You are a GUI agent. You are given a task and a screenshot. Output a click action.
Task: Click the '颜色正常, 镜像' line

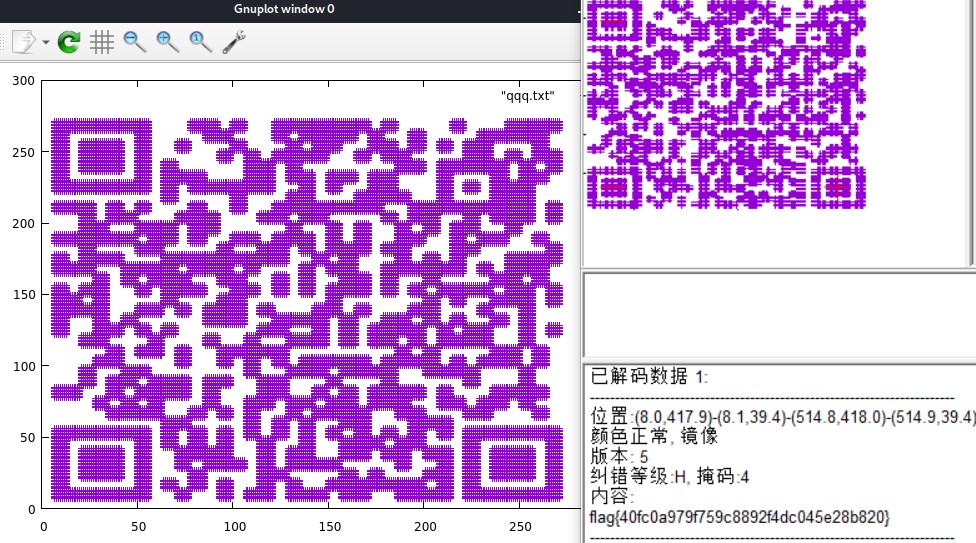click(654, 436)
